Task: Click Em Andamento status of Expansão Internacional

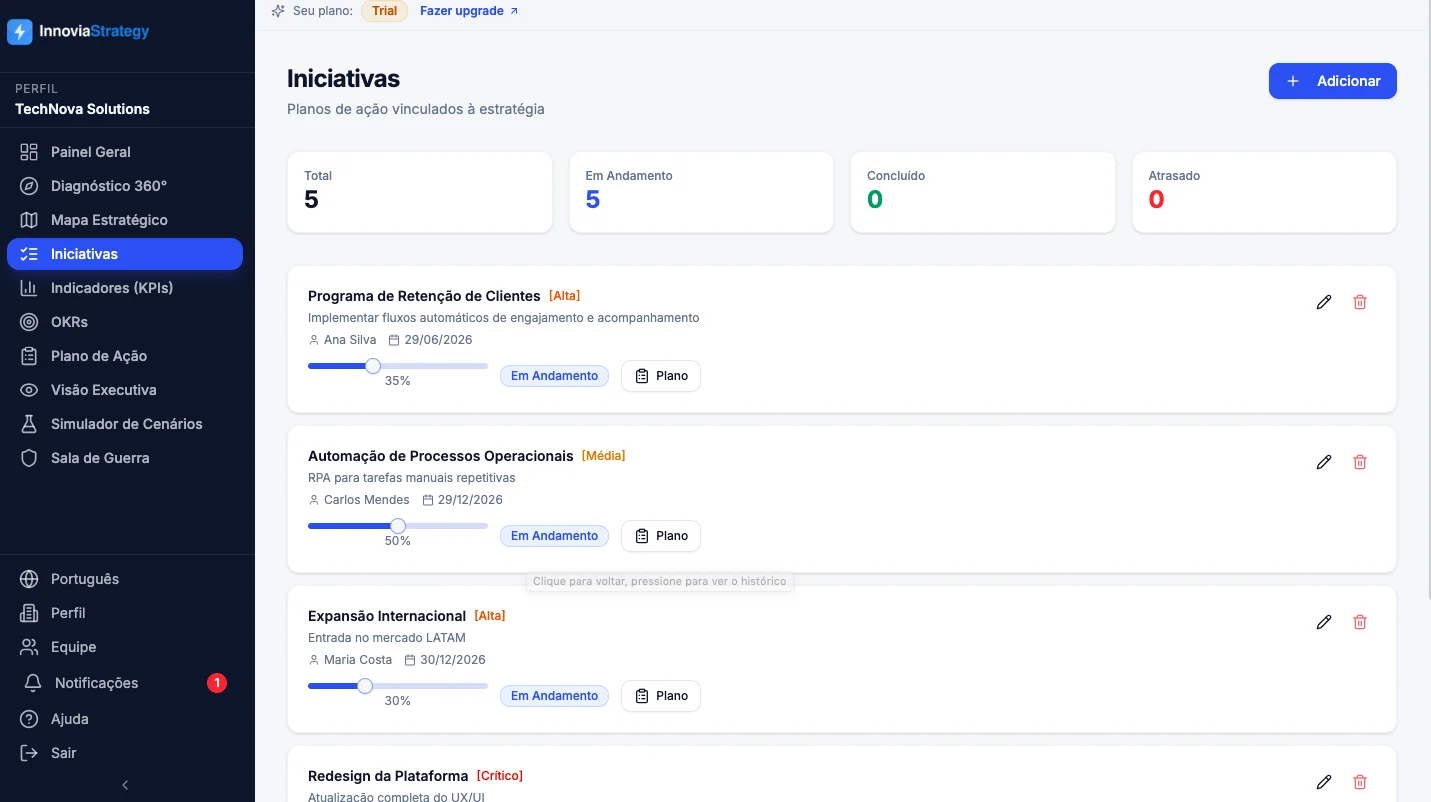Action: pyautogui.click(x=554, y=696)
